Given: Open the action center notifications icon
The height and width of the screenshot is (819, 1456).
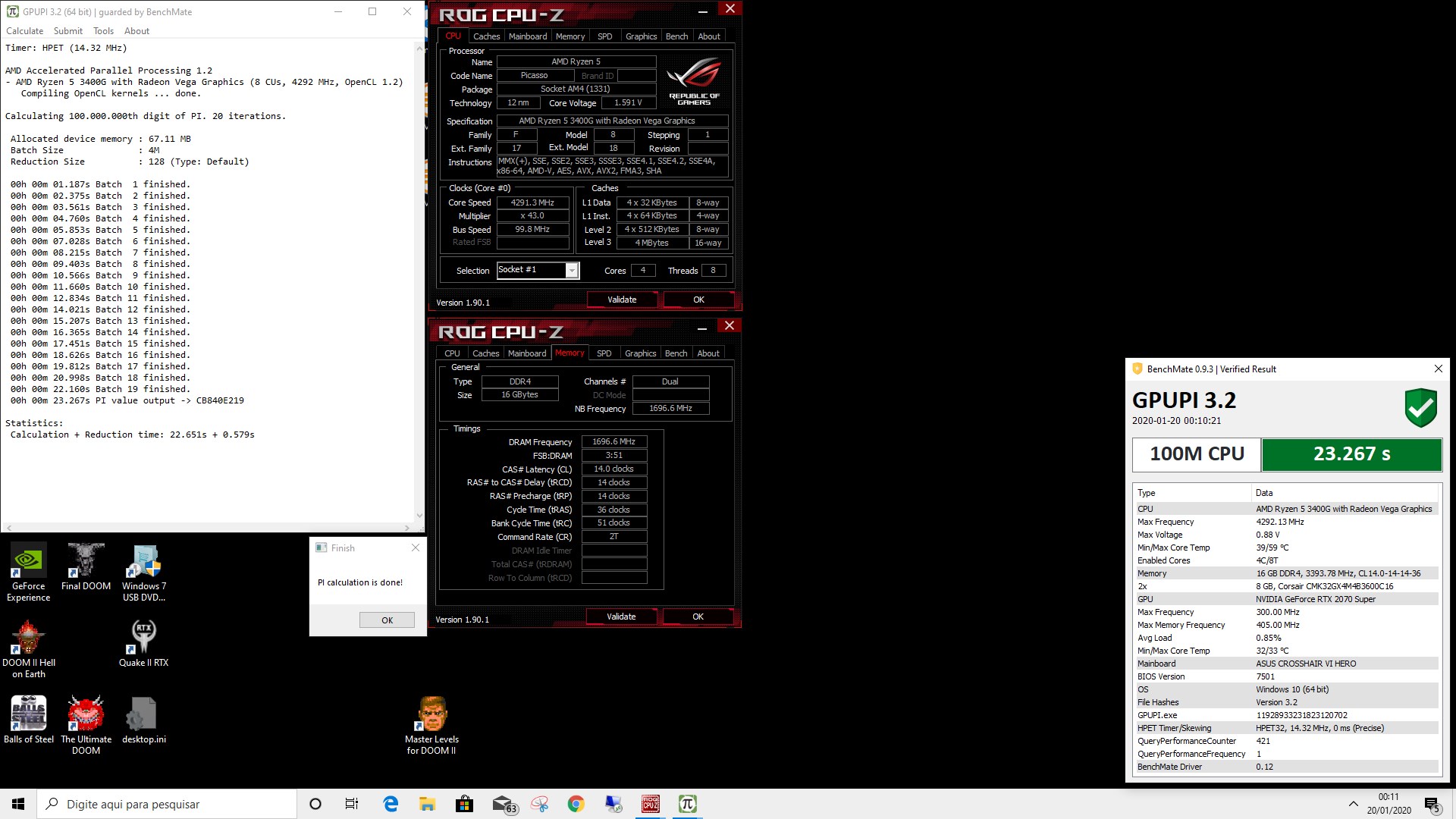Looking at the screenshot, I should click(x=1432, y=804).
